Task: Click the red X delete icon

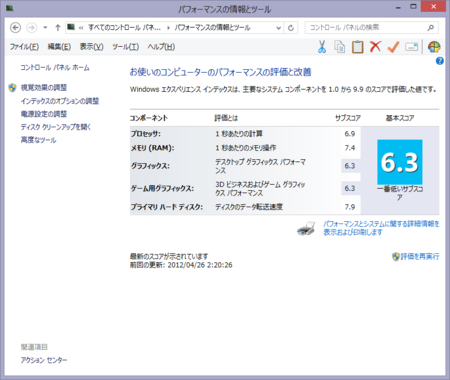Action: 375,47
